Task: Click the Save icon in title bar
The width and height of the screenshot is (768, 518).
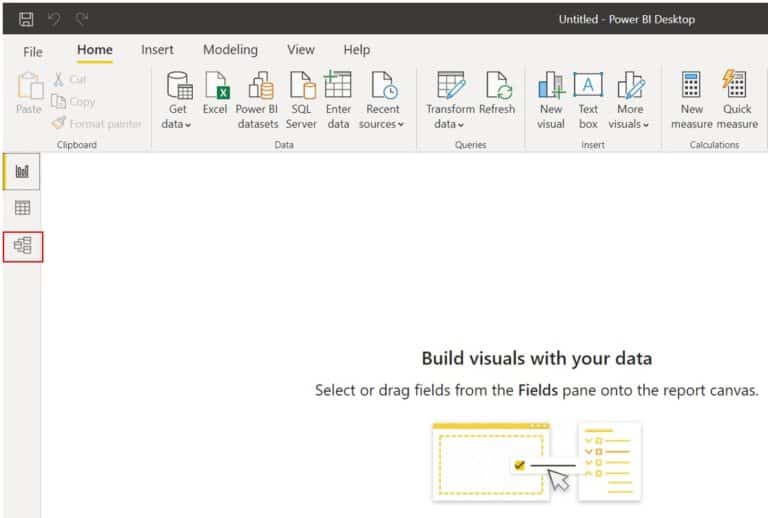Action: click(26, 19)
